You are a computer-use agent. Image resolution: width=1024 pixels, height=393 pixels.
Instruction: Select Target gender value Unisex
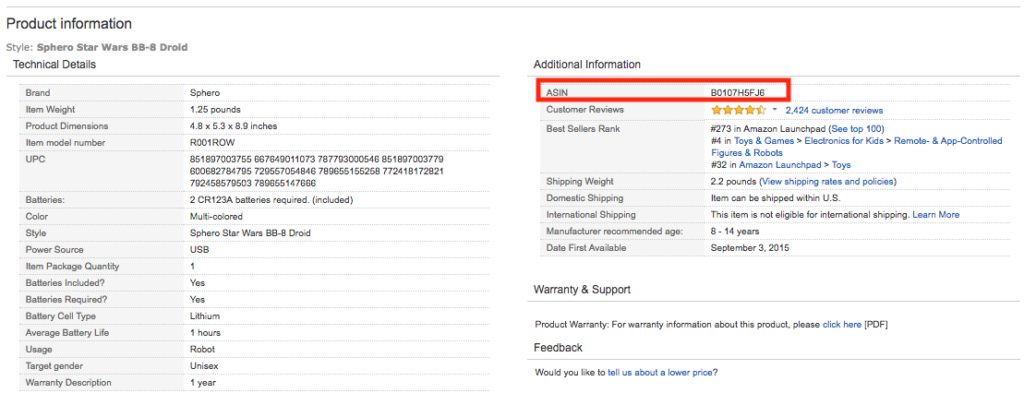(x=204, y=366)
